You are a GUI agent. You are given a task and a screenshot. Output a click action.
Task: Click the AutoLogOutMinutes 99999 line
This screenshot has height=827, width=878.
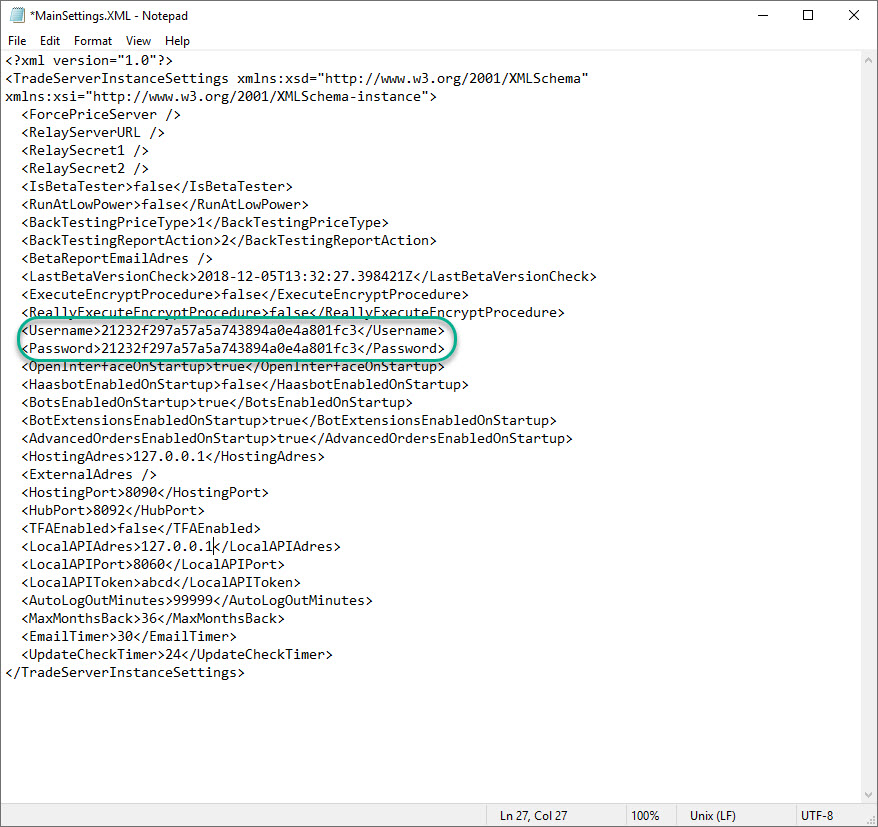pyautogui.click(x=197, y=600)
